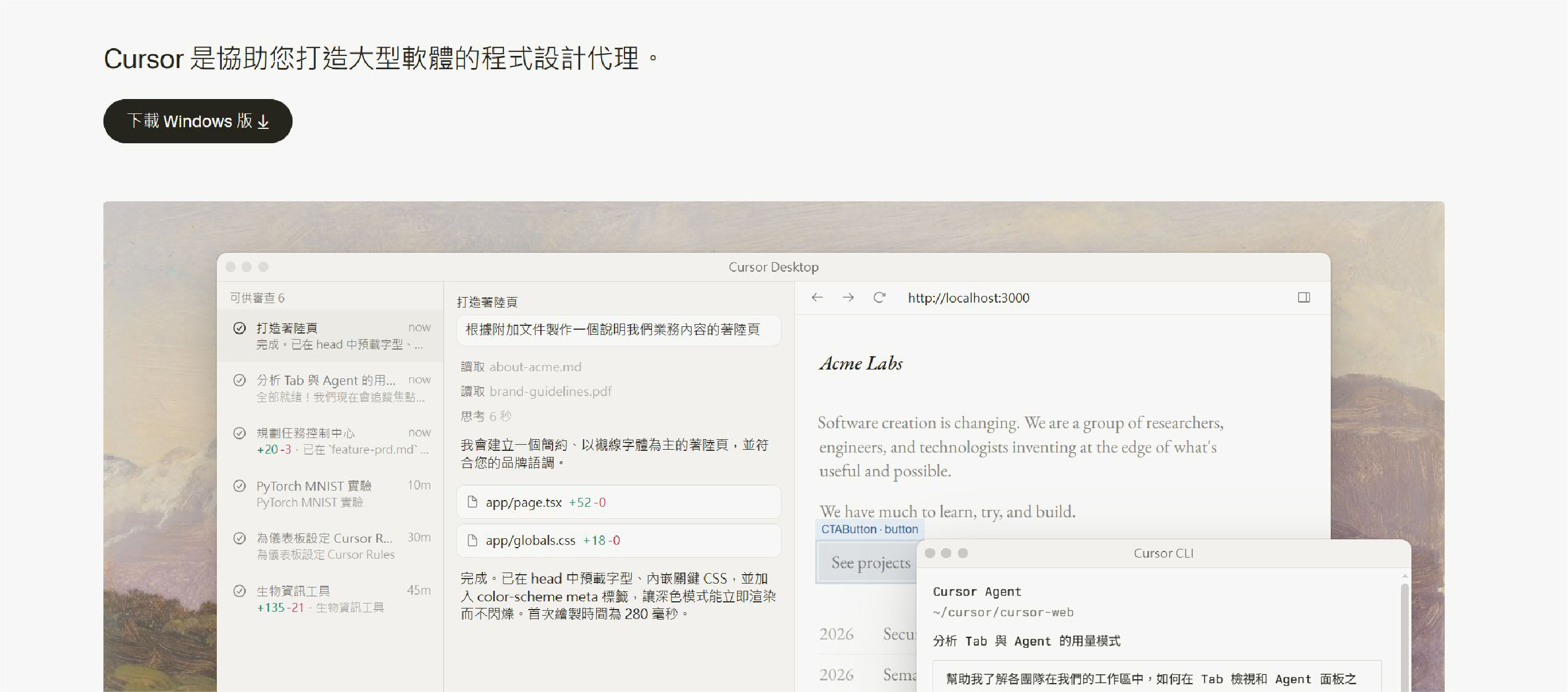Screen dimensions: 1568x692
Task: Click check icon beside 打造著陸頁 task
Action: pos(240,328)
